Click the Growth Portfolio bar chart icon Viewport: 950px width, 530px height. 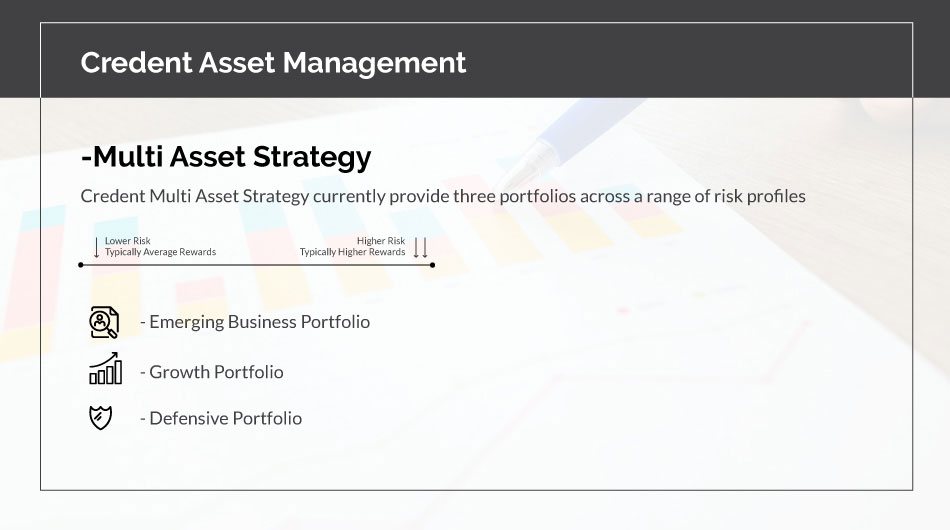click(105, 369)
